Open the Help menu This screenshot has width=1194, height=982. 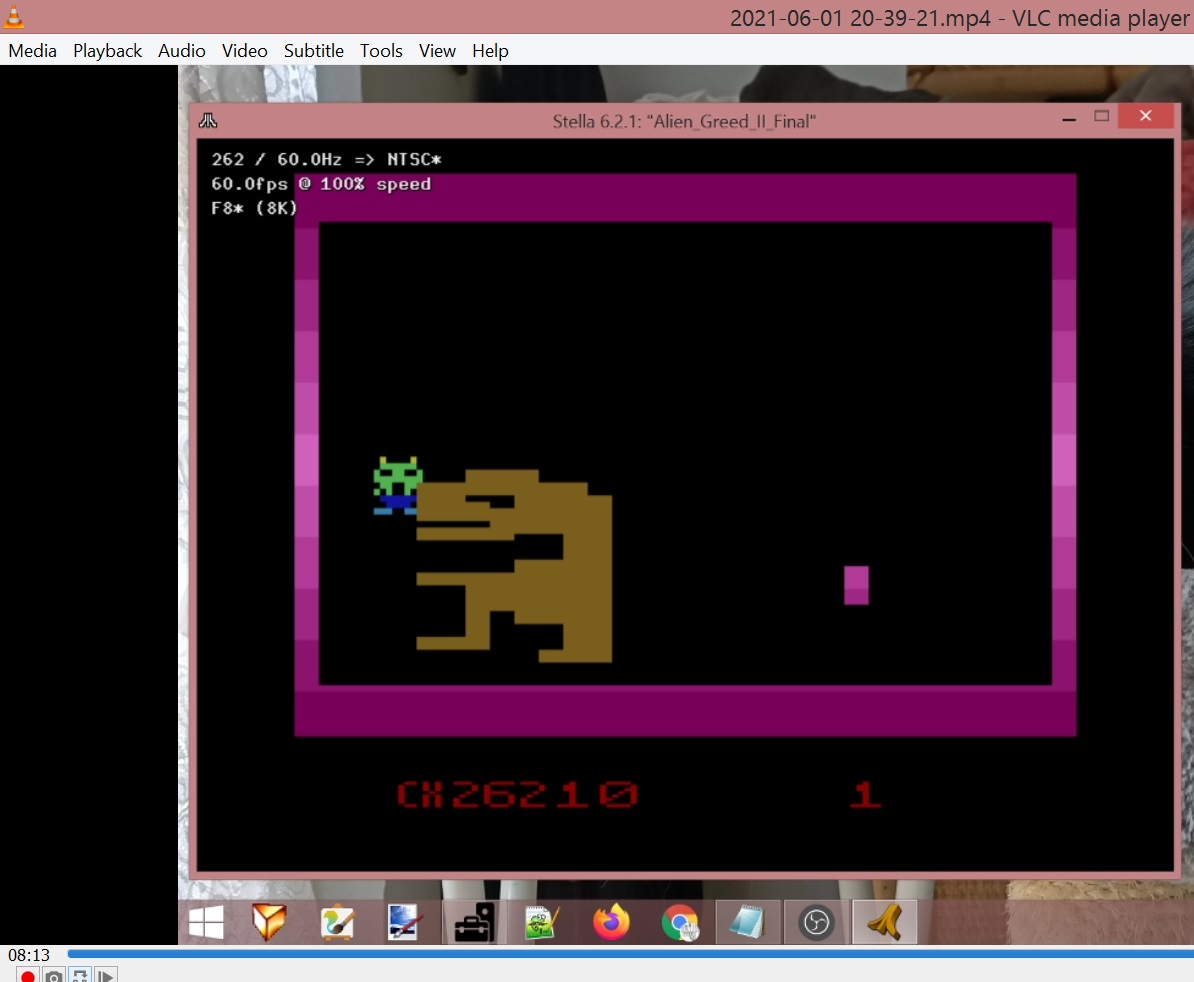490,51
